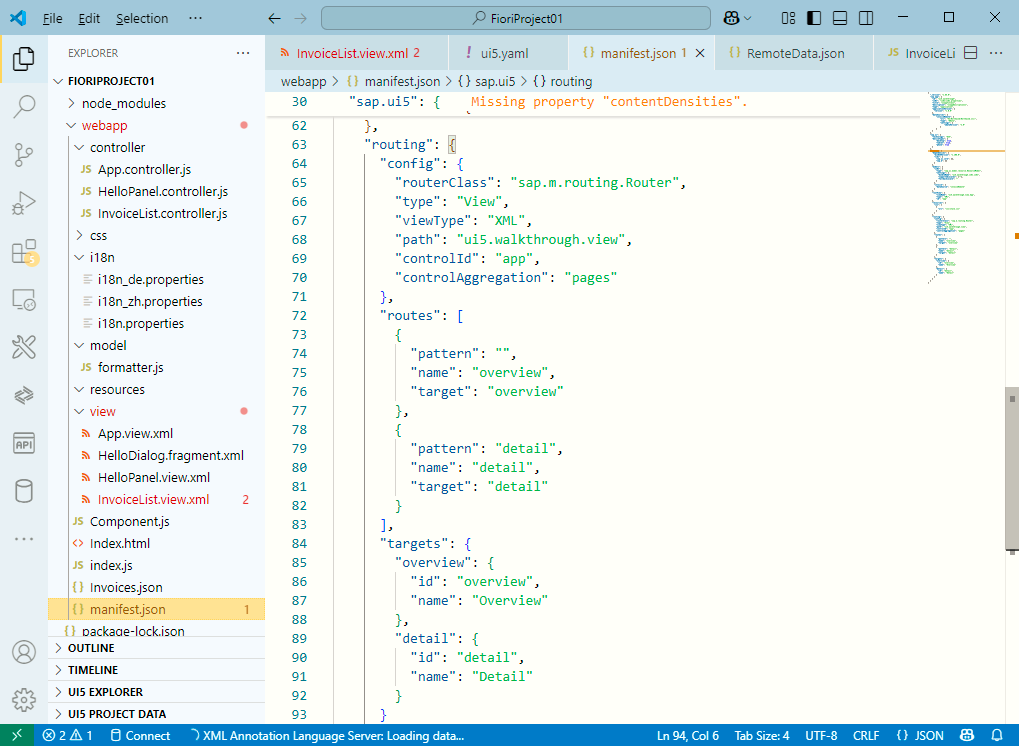Change indentation Tab Size: 4
The image size is (1019, 746).
tap(762, 735)
